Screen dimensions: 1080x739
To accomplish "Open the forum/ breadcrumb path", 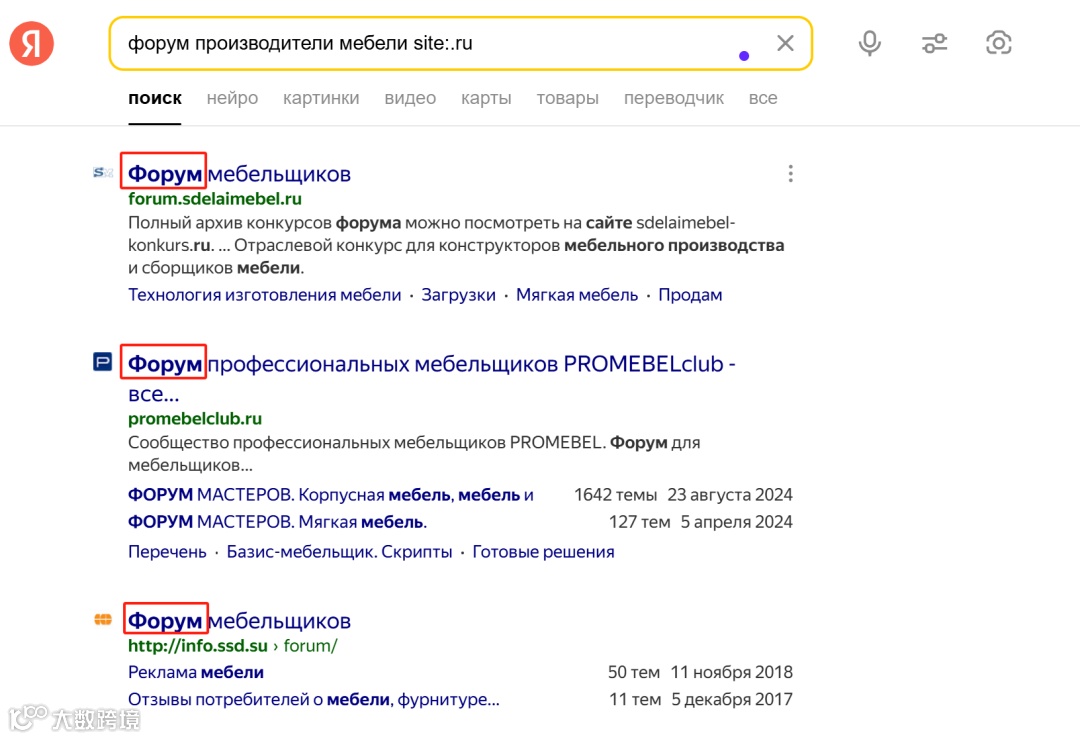I will point(311,646).
